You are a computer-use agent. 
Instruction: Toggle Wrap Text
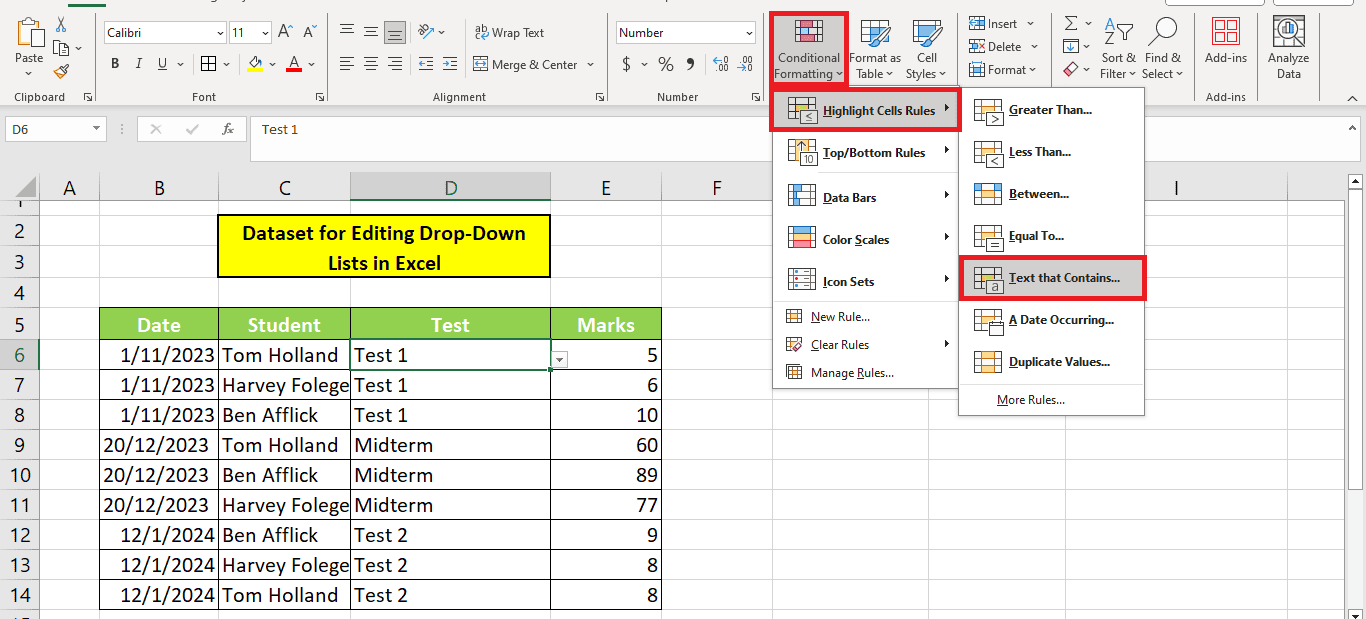click(509, 33)
